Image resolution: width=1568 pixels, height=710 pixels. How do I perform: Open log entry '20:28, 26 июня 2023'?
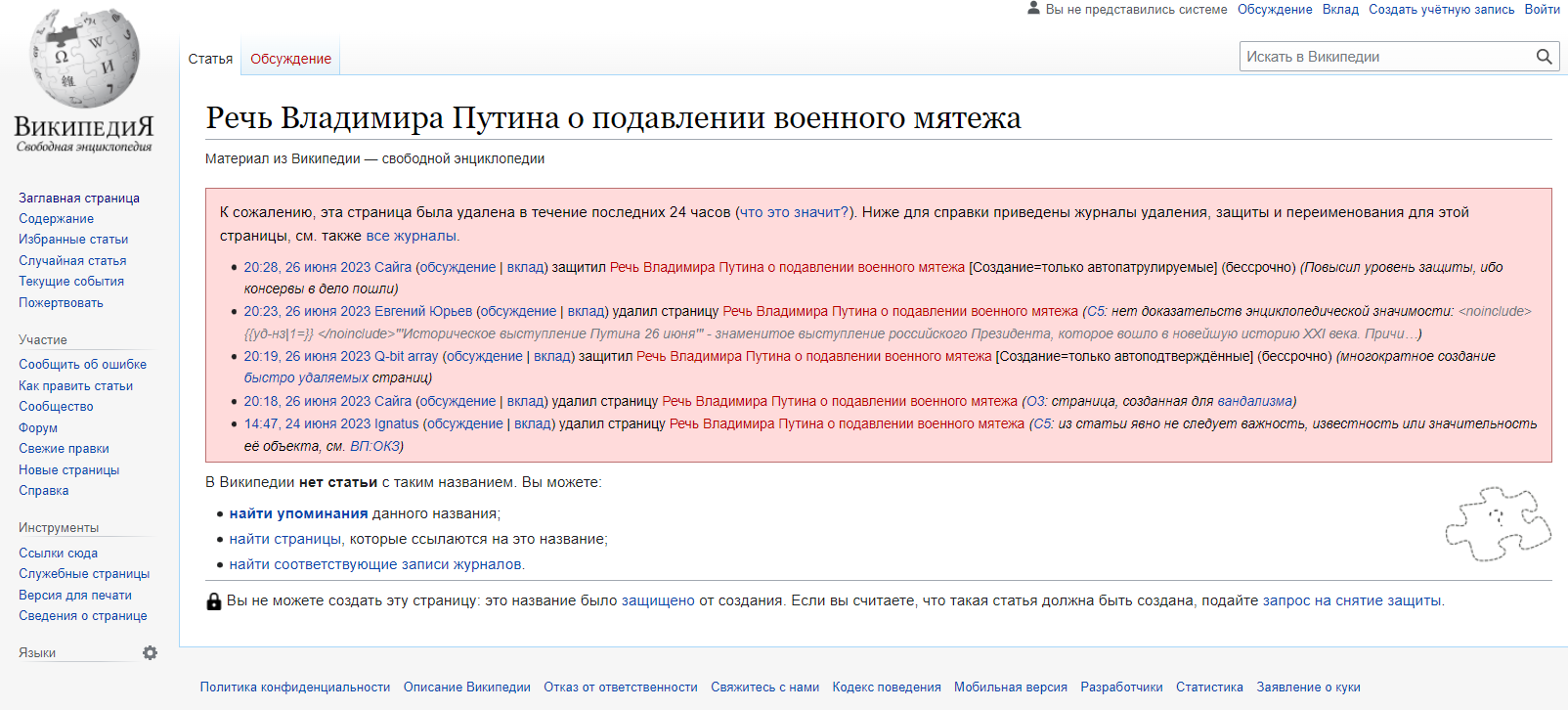point(307,267)
